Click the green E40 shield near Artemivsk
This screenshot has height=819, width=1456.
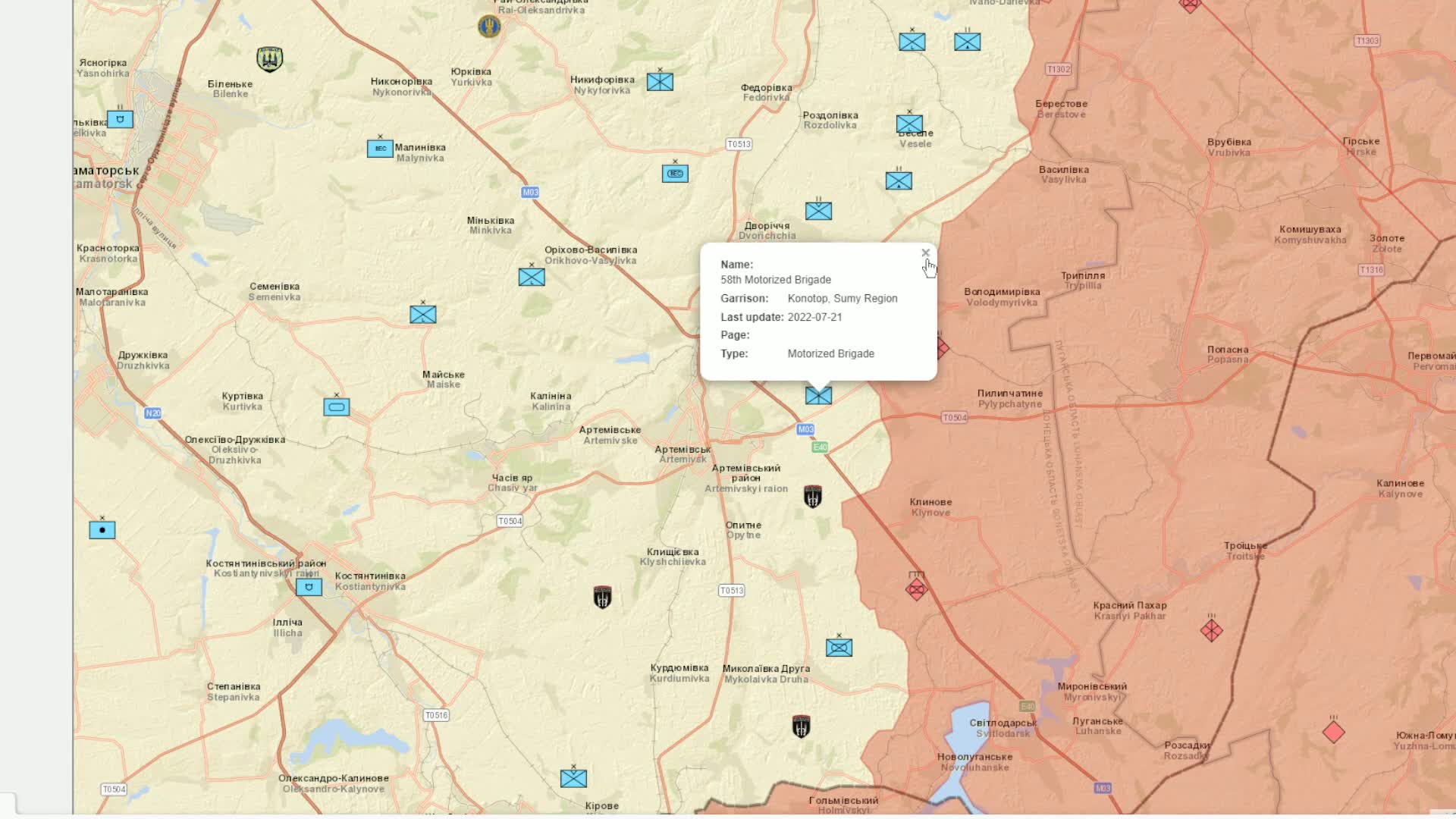820,447
